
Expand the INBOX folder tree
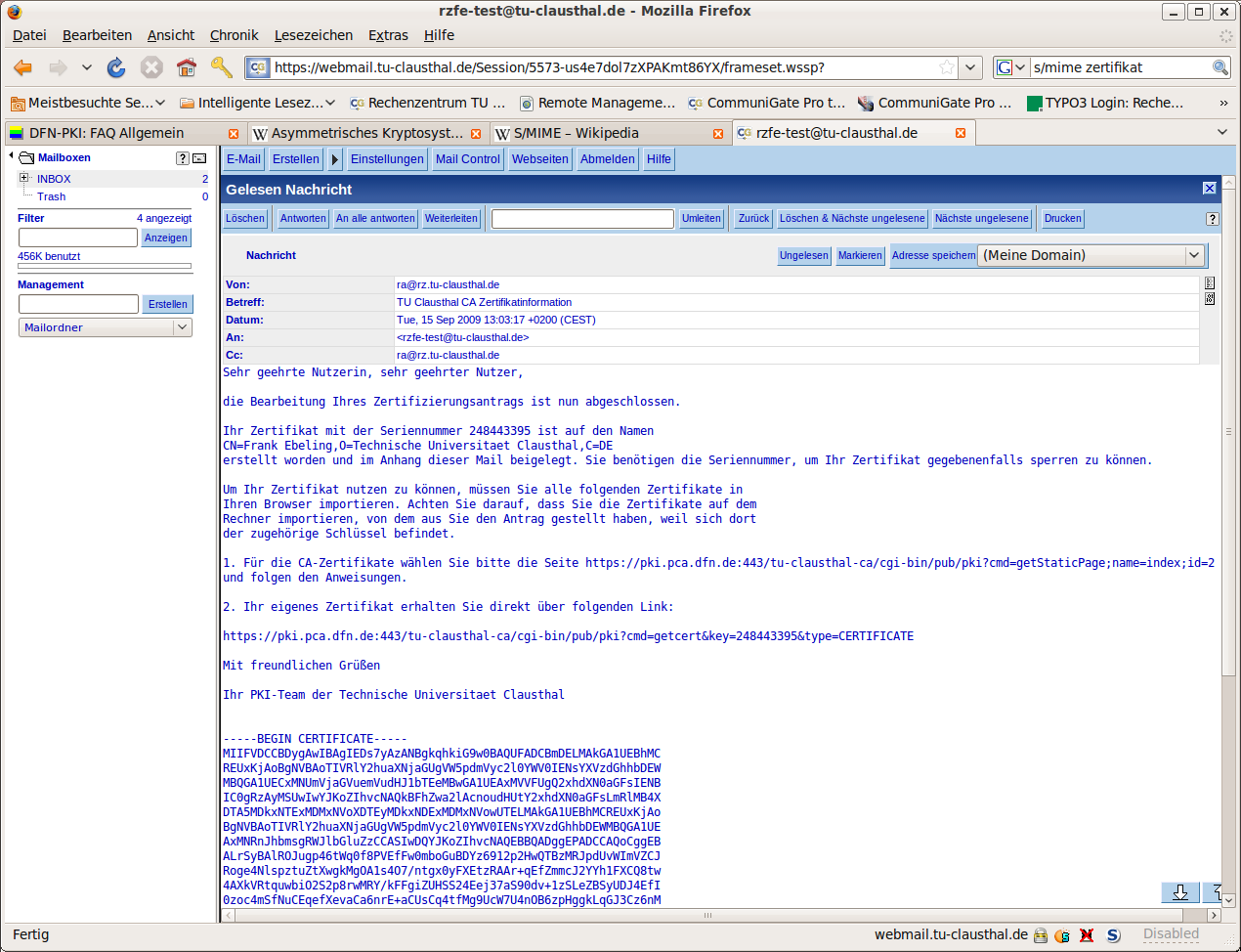coord(23,178)
